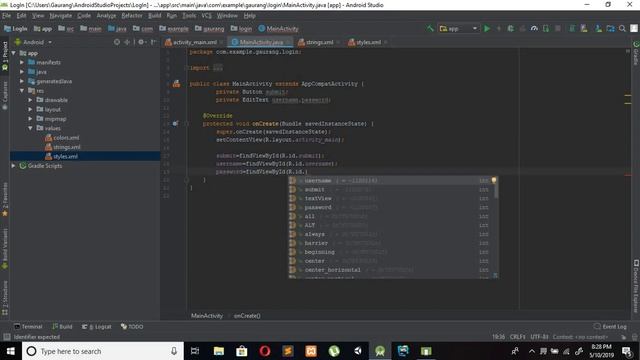Click the Stop button in toolbar

(558, 29)
